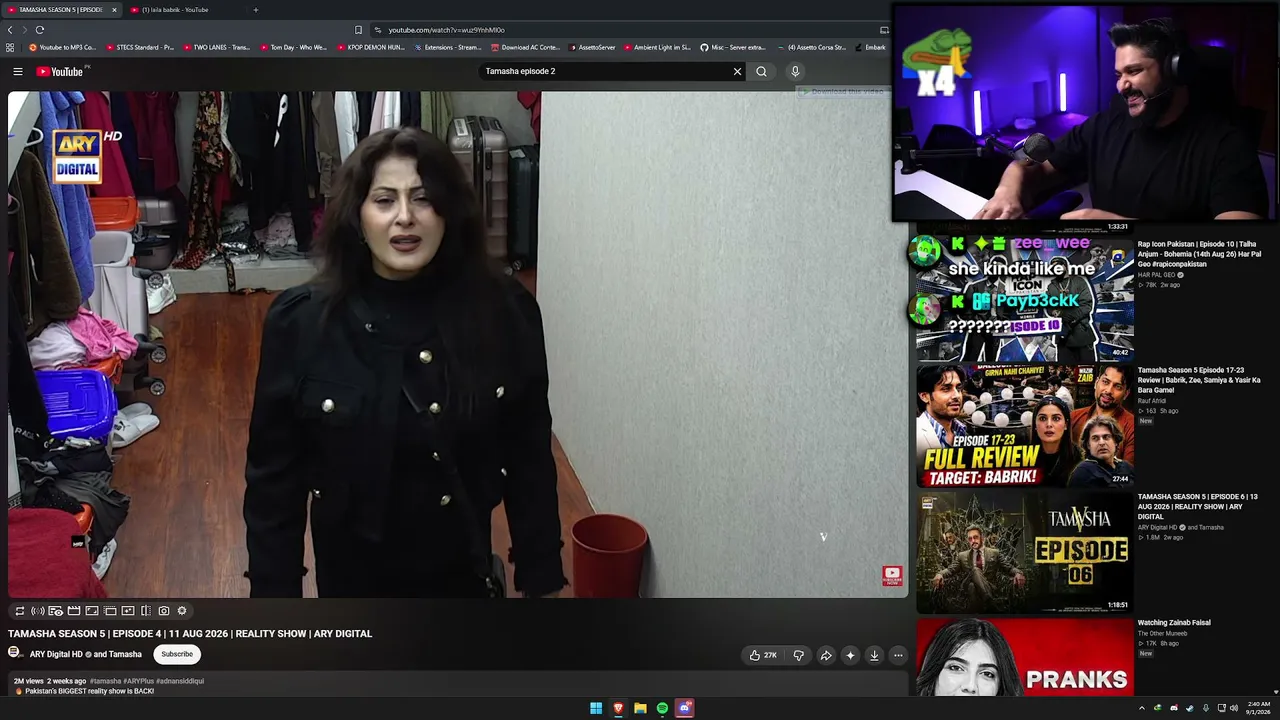The width and height of the screenshot is (1280, 720).
Task: Open video title 'Rap Icon Pakistan | Episode 10'
Action: [x=1199, y=254]
